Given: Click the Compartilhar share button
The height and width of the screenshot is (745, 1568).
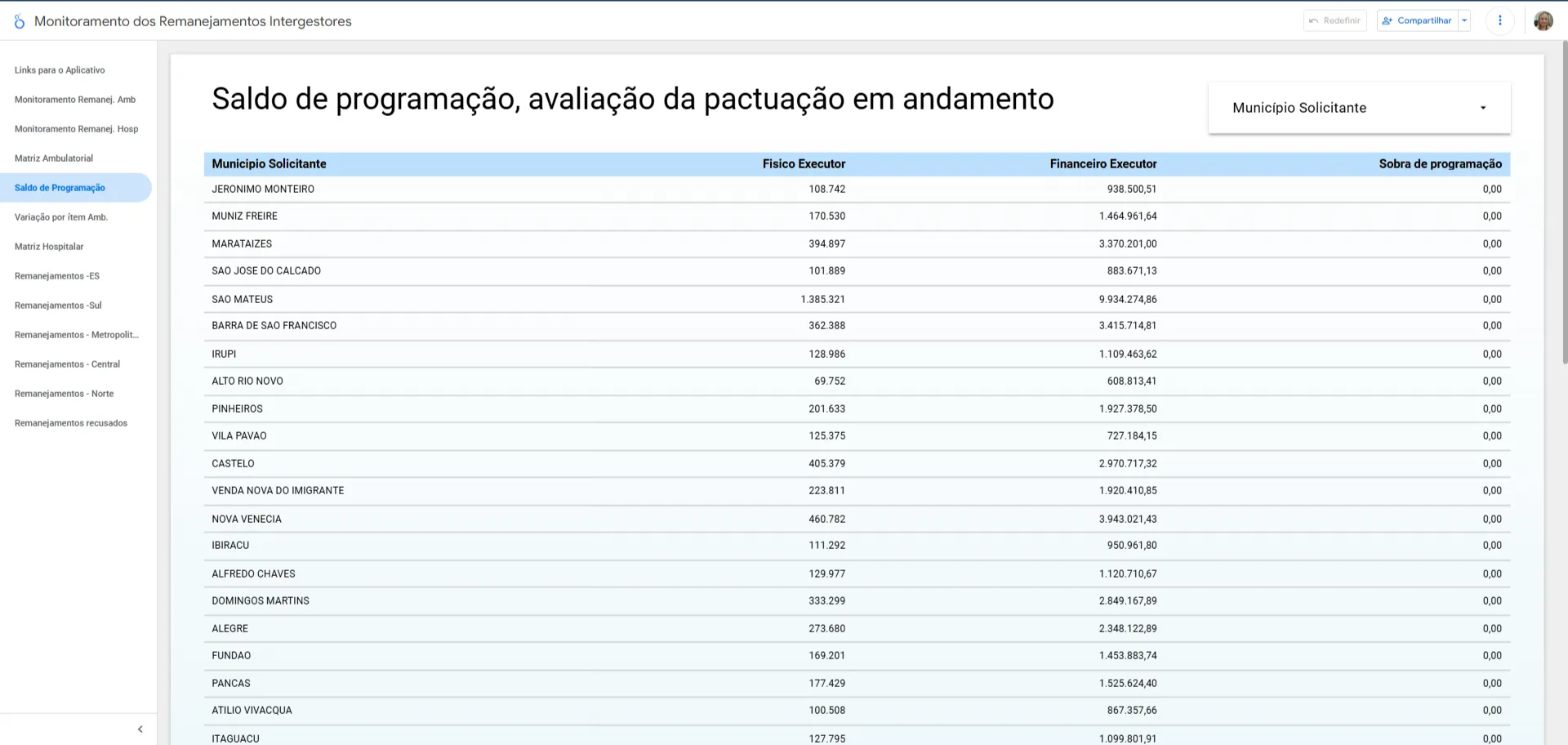Looking at the screenshot, I should (x=1417, y=20).
